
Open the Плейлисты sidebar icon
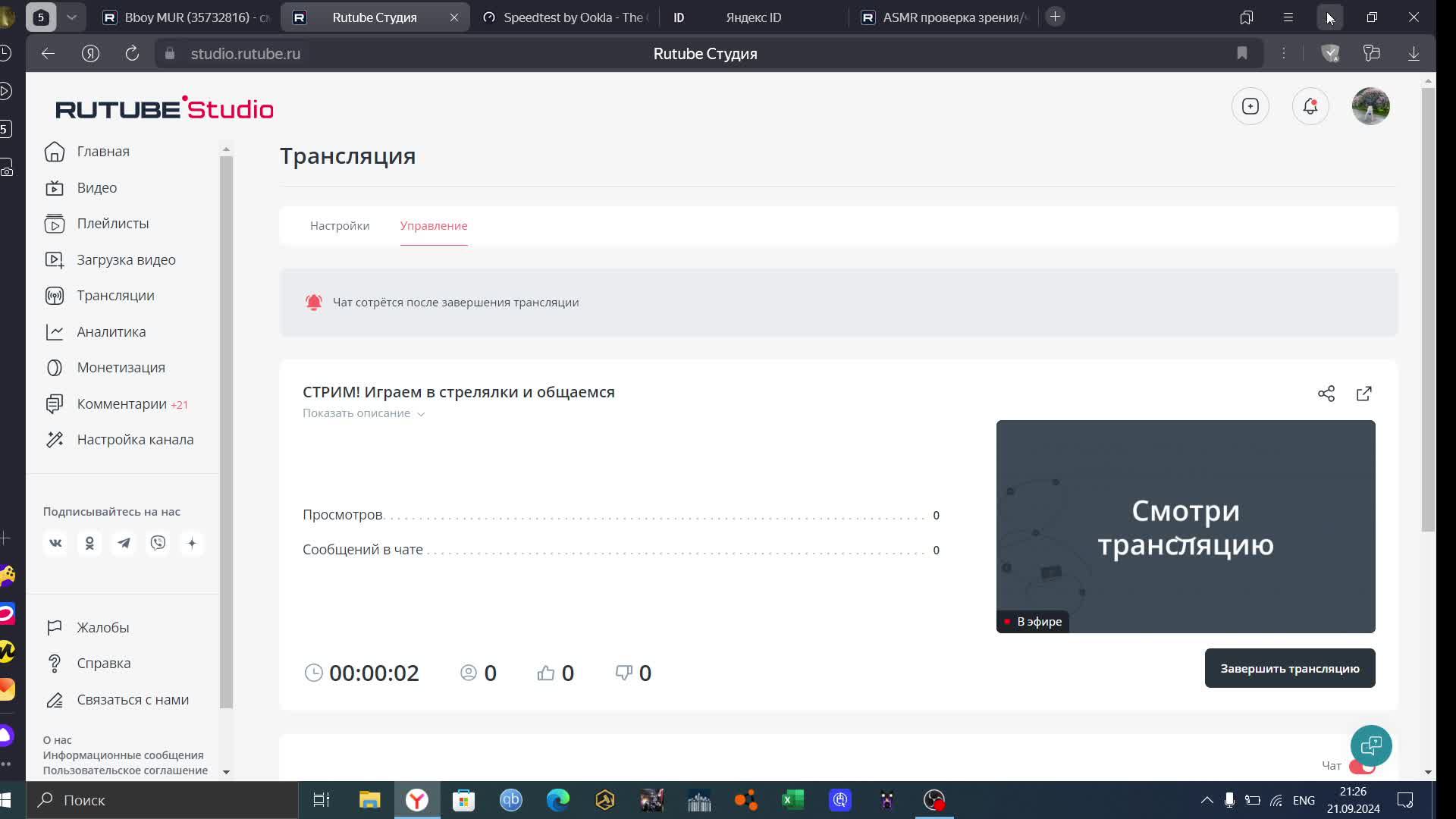[55, 224]
